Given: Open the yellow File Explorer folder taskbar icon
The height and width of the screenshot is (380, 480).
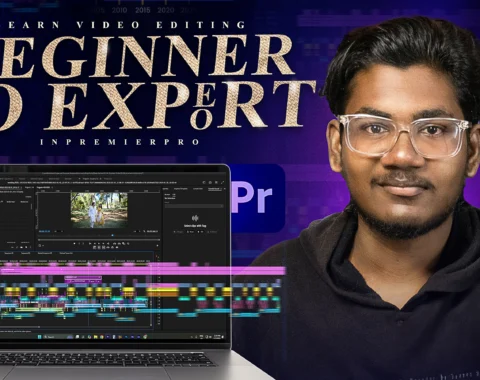Looking at the screenshot, I should pos(96,337).
